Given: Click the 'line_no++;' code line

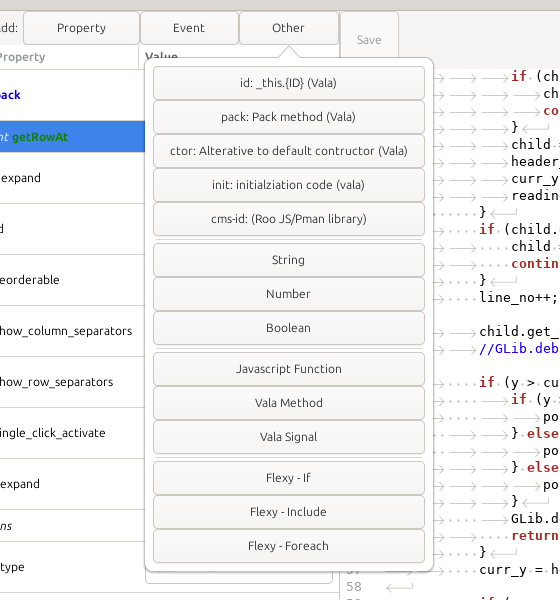Looking at the screenshot, I should (x=519, y=297).
